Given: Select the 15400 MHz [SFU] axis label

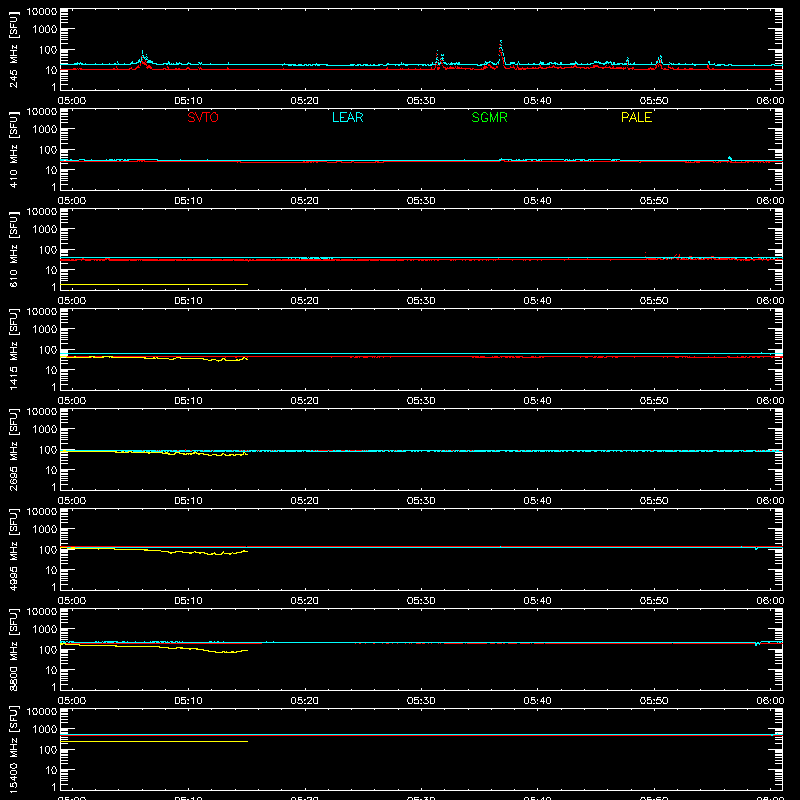Looking at the screenshot, I should tap(13, 749).
